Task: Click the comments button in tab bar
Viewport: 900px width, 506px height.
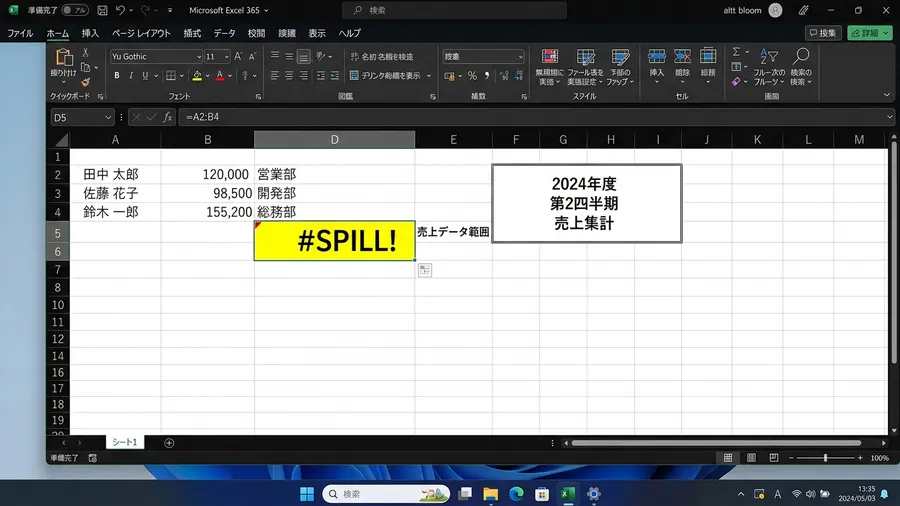Action: coord(823,33)
